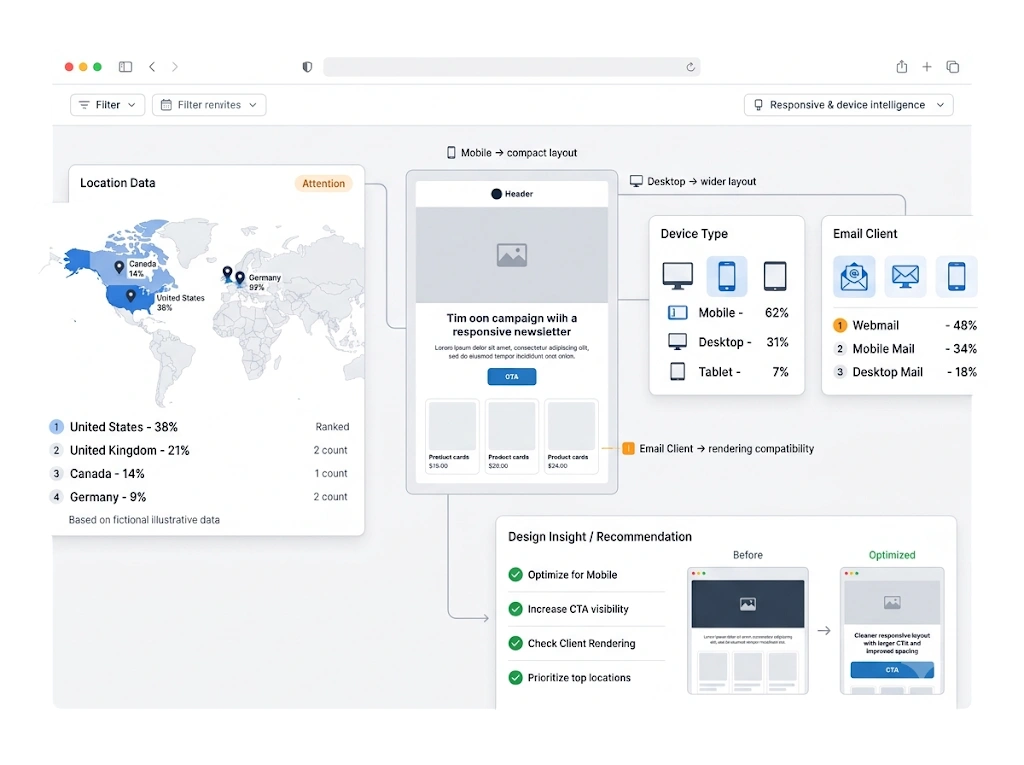Image resolution: width=1024 pixels, height=765 pixels.
Task: Open the Optimized layout thumbnail
Action: pyautogui.click(x=892, y=630)
